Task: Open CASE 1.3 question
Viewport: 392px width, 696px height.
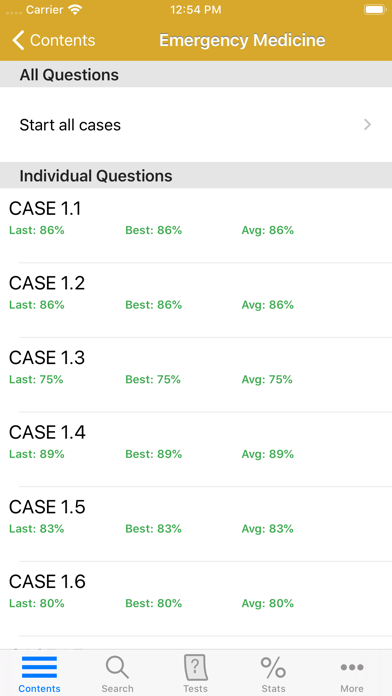Action: coord(196,374)
